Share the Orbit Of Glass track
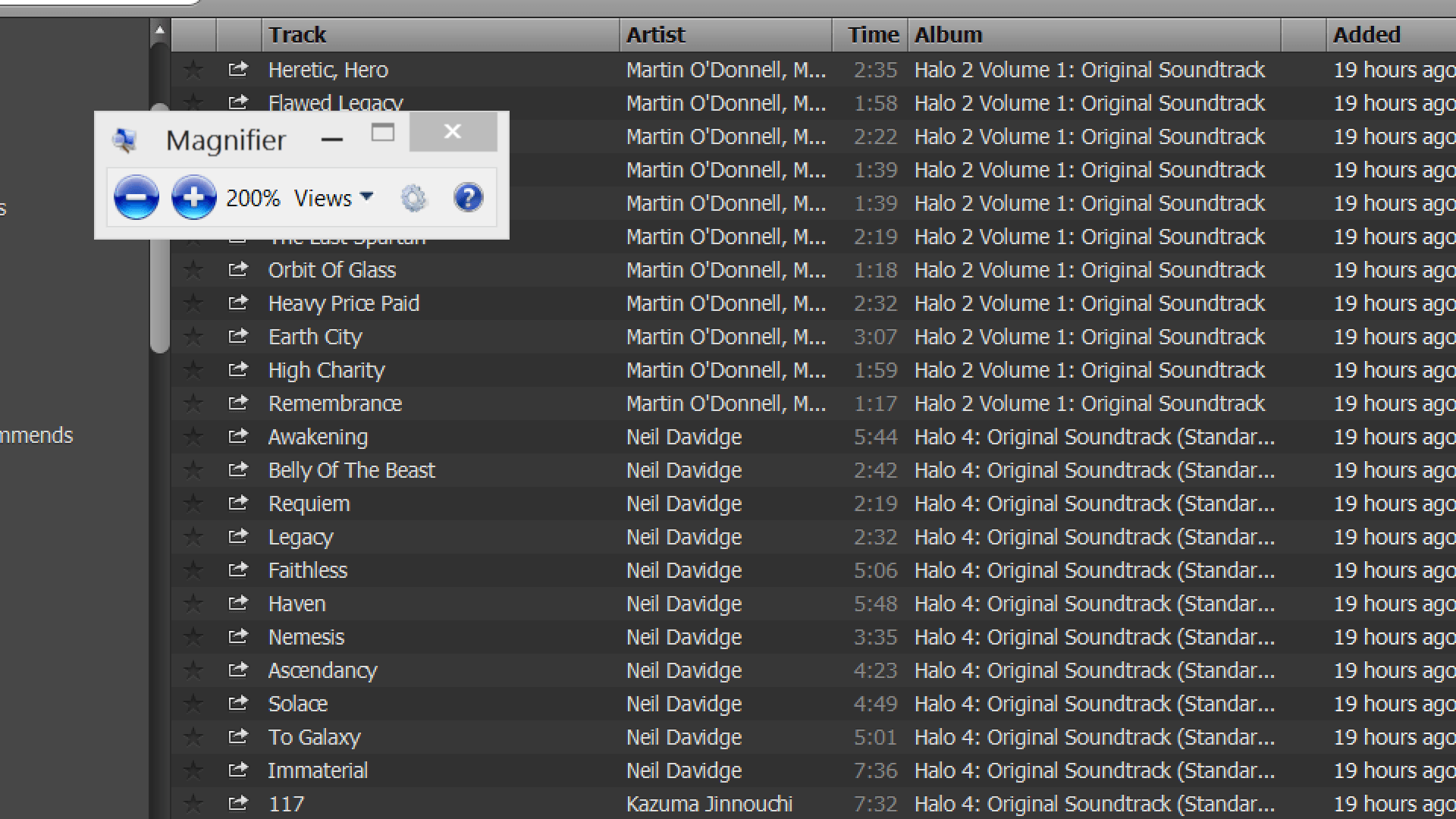Screen dimensions: 1456x819 coord(238,269)
